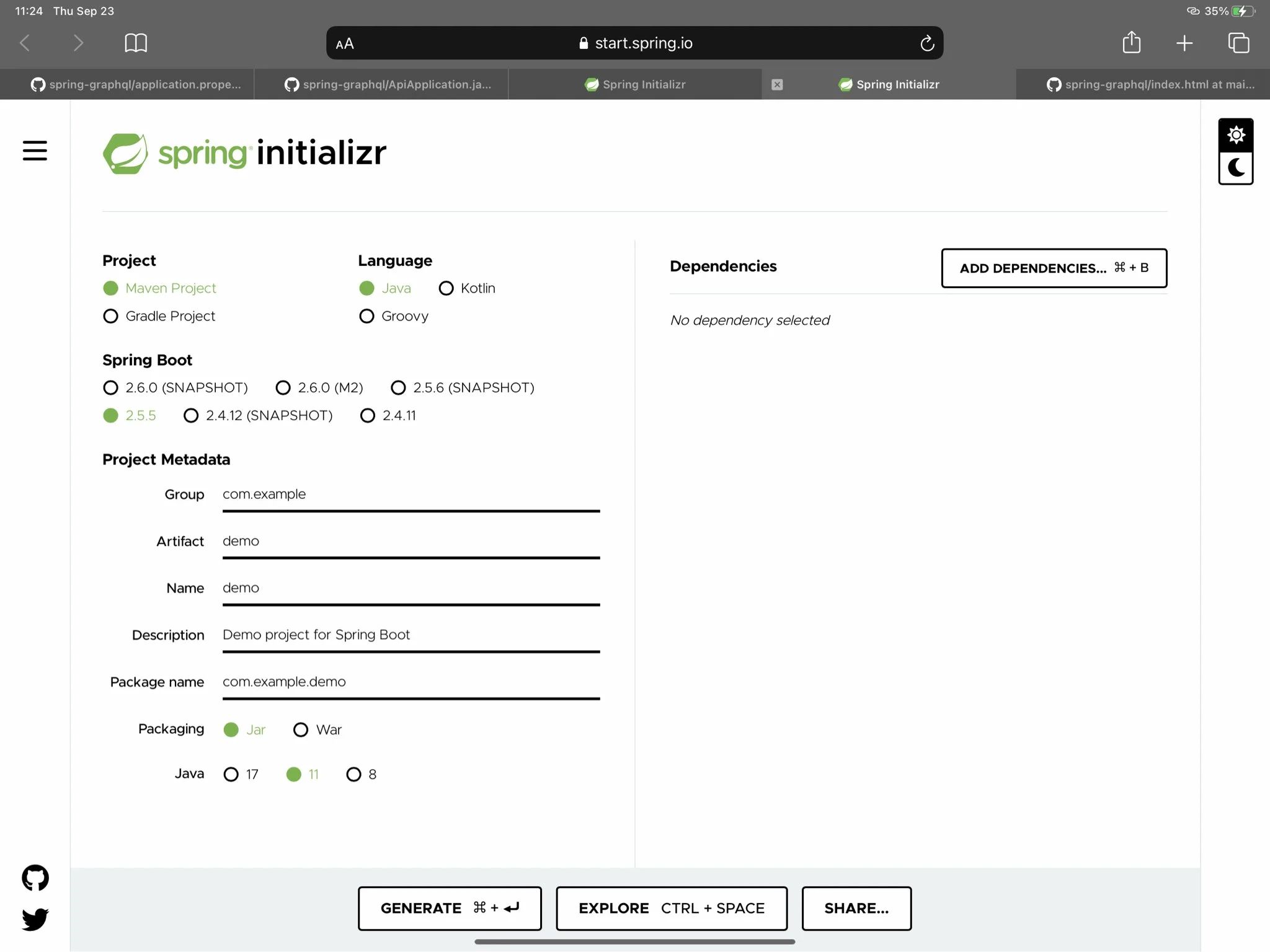Click the Dependencies heading

tap(723, 267)
